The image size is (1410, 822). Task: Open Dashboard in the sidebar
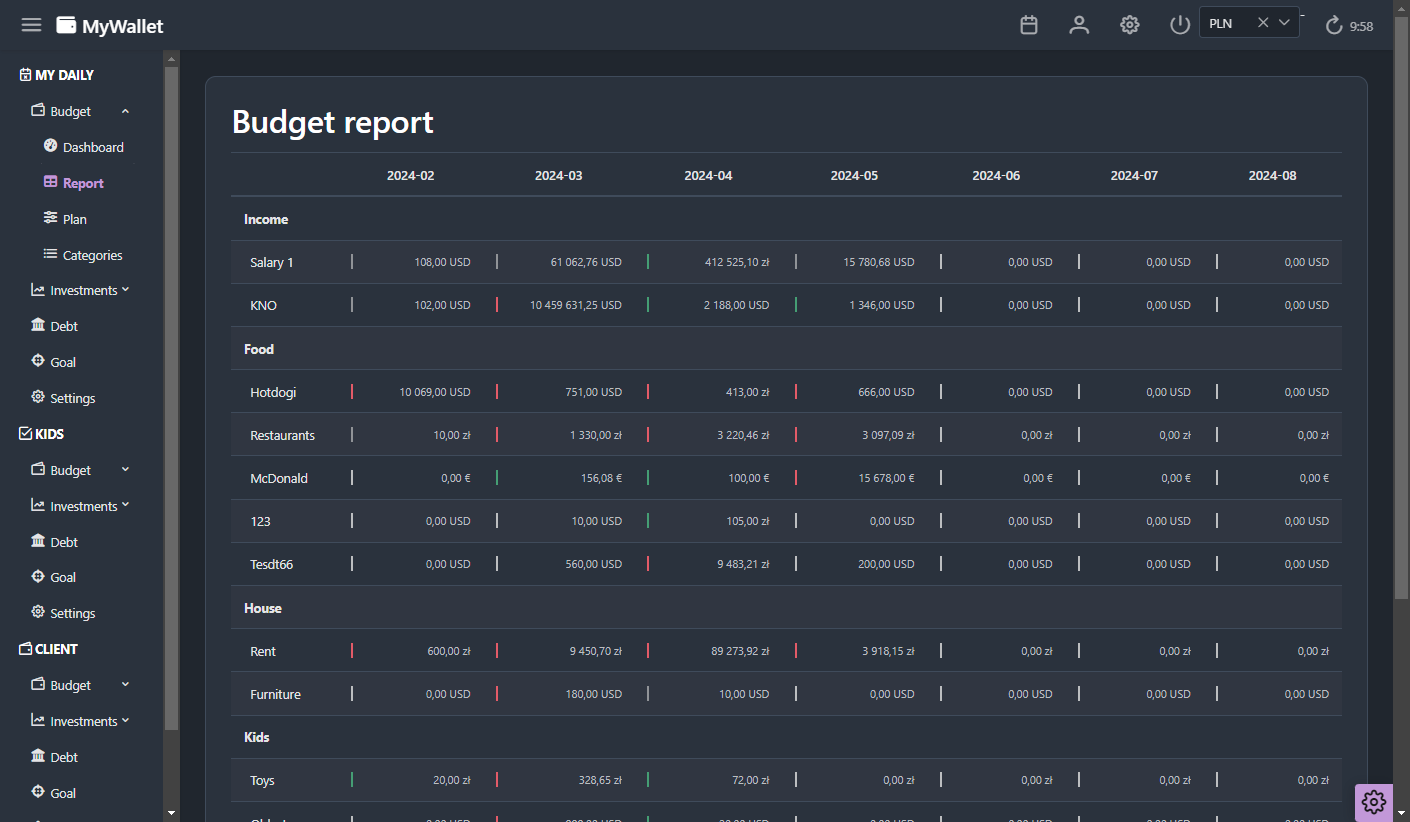(x=93, y=147)
